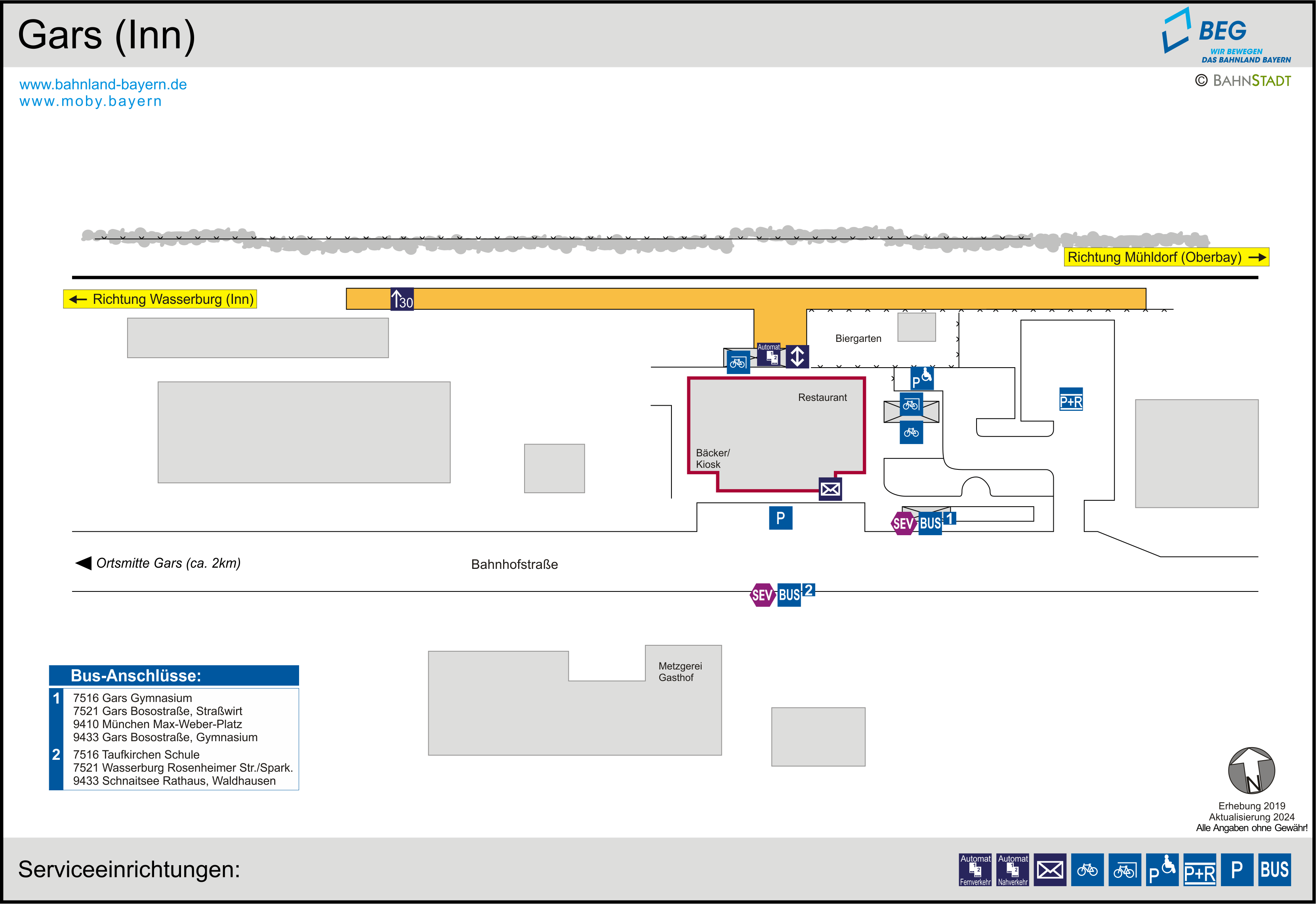Click the platform 30 direction marker
The image size is (1316, 904).
click(402, 299)
